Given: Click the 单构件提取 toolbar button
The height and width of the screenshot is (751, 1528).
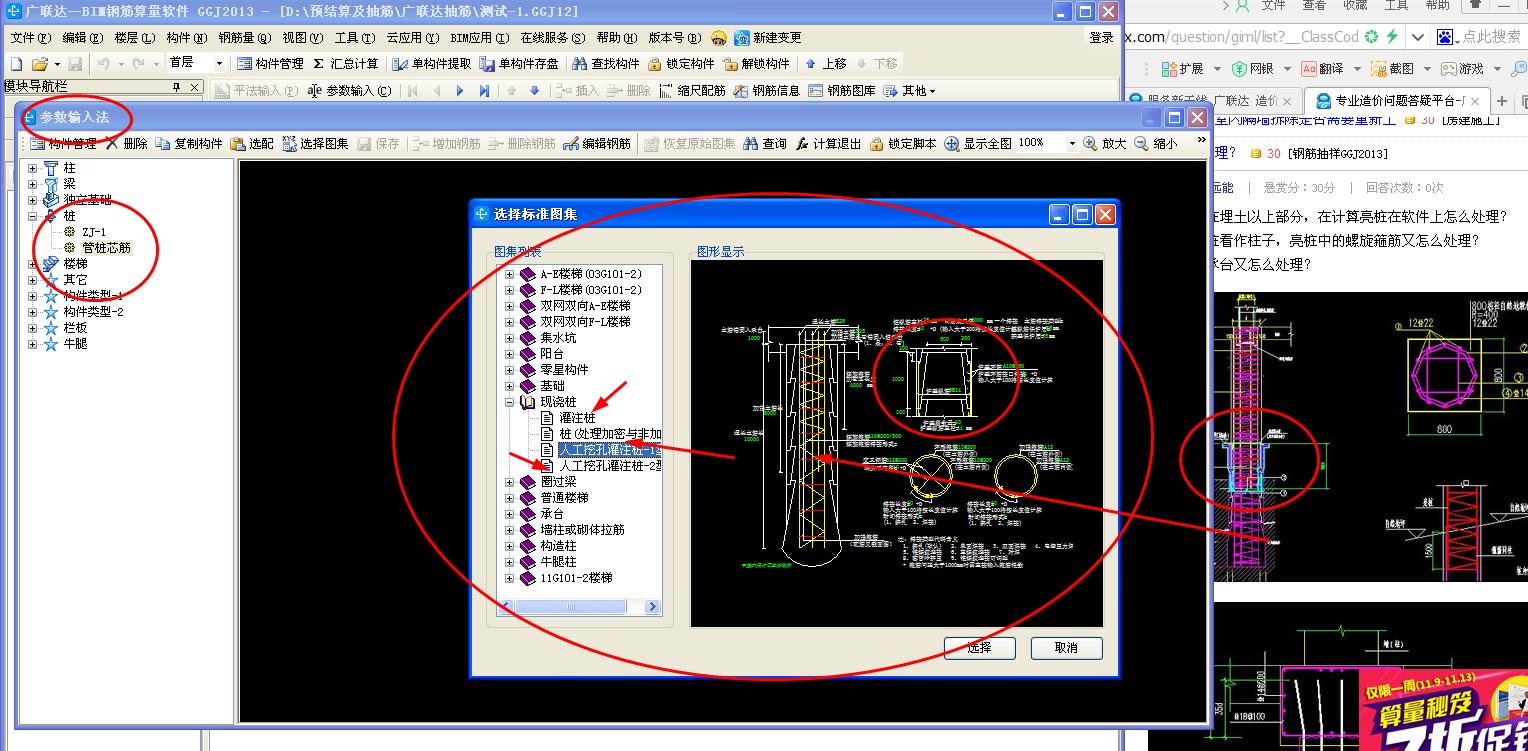Looking at the screenshot, I should (x=431, y=63).
